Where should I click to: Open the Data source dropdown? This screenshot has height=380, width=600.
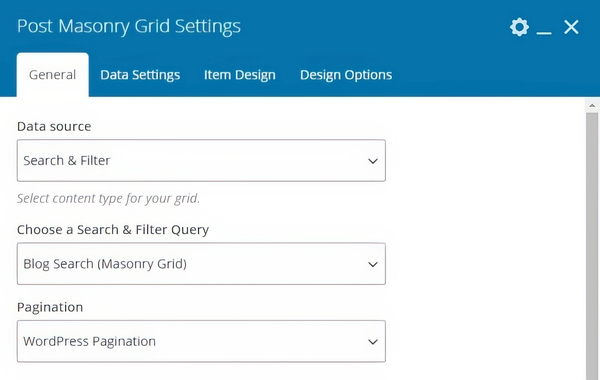point(201,160)
